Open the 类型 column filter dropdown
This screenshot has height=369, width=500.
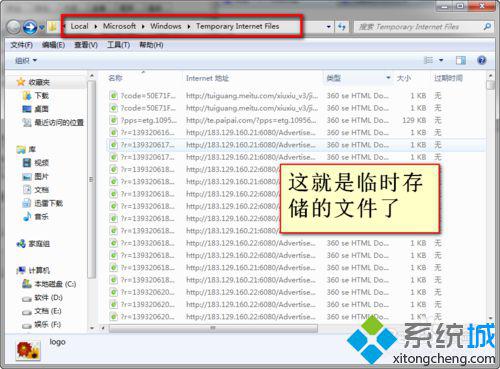(x=388, y=78)
